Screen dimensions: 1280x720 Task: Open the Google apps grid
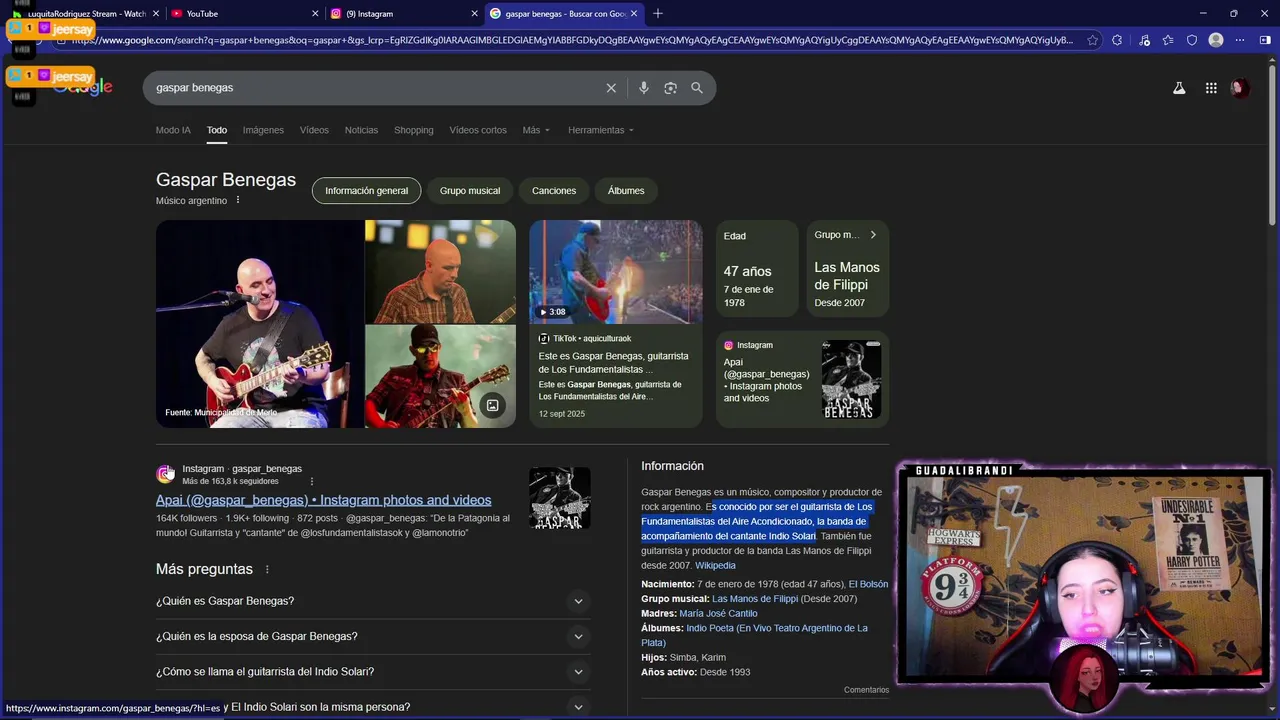tap(1211, 88)
